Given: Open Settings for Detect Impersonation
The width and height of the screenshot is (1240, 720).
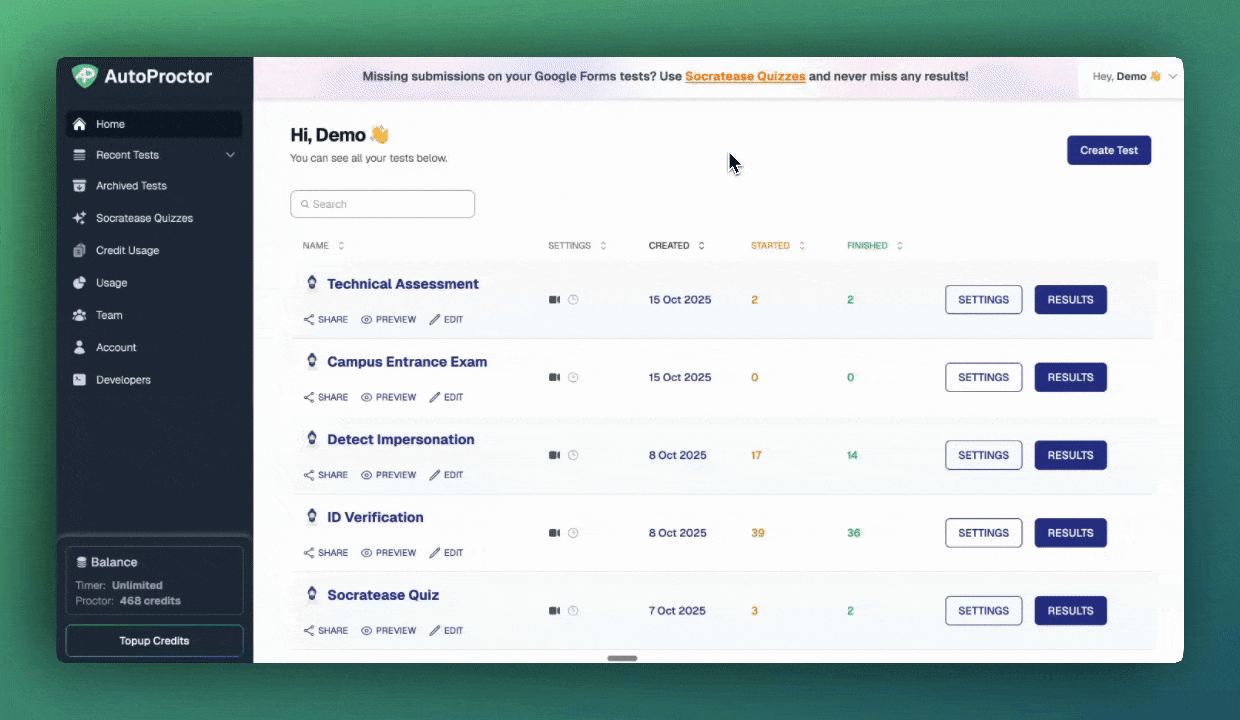Looking at the screenshot, I should [x=984, y=455].
